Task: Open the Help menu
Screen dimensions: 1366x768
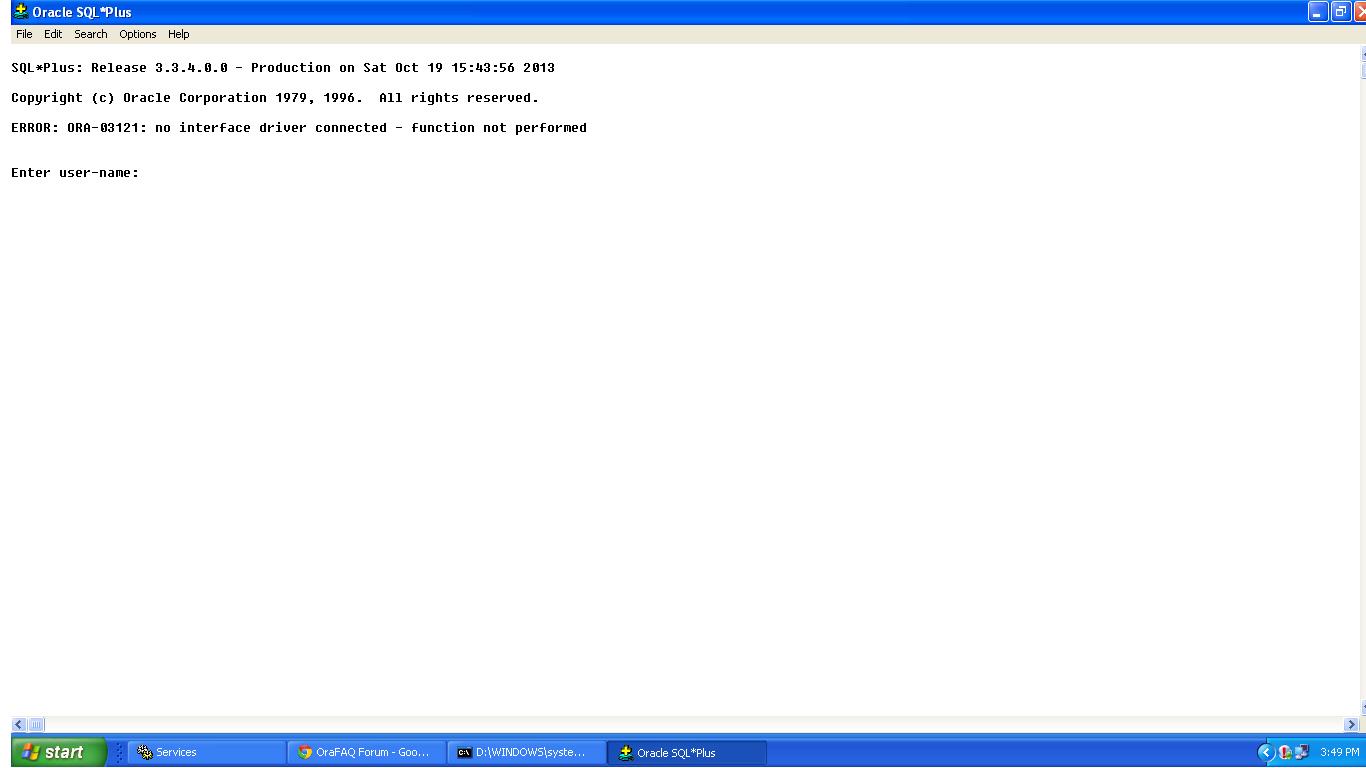Action: [178, 34]
